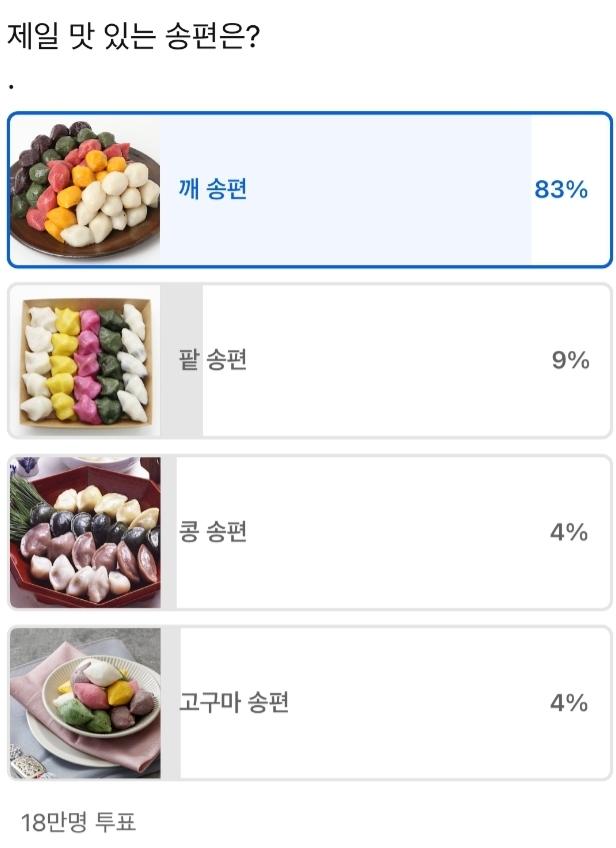
Task: Vote for the 고구마 송편 label
Action: [234, 703]
